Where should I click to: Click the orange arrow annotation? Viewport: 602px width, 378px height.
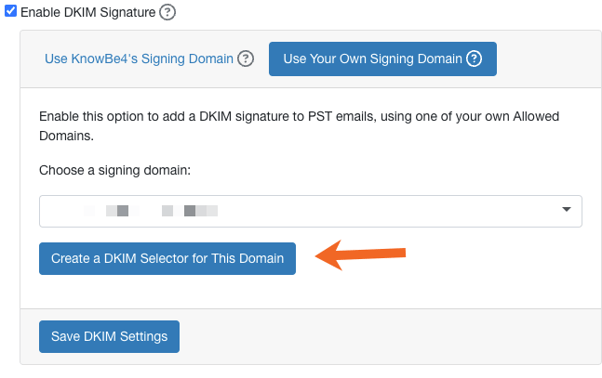click(361, 254)
